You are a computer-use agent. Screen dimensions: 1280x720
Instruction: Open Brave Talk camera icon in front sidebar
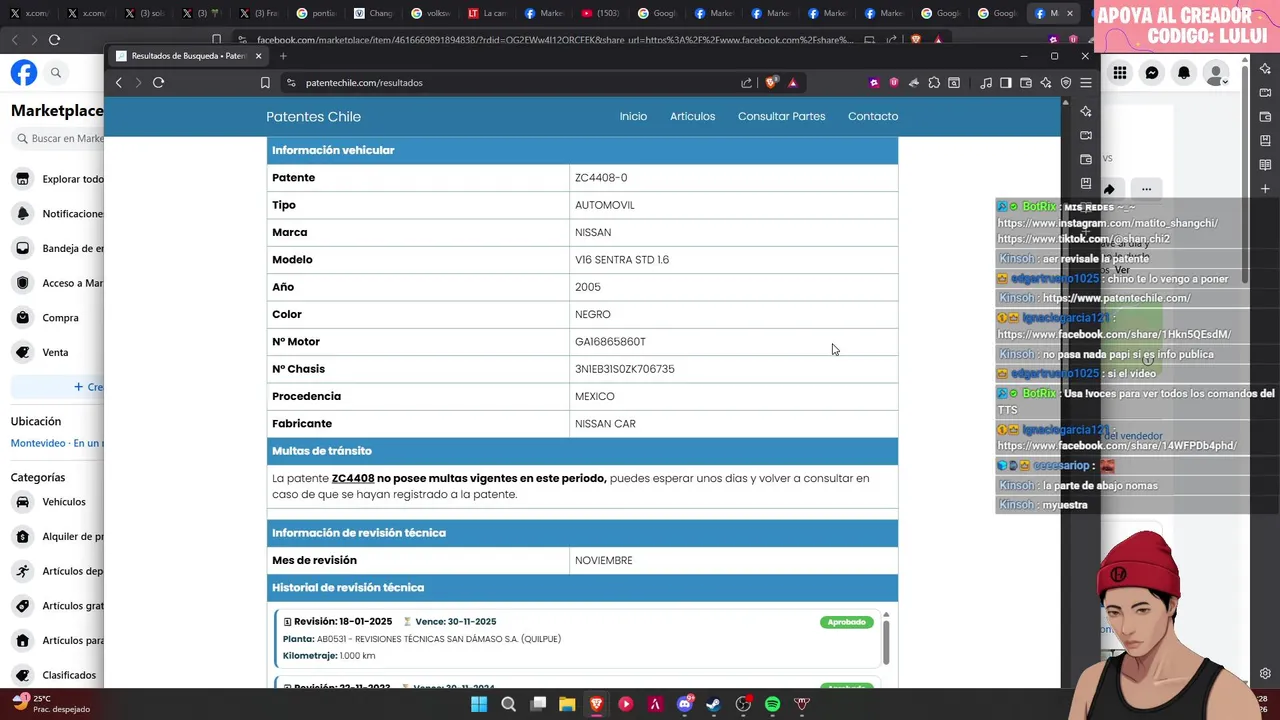pos(1086,135)
